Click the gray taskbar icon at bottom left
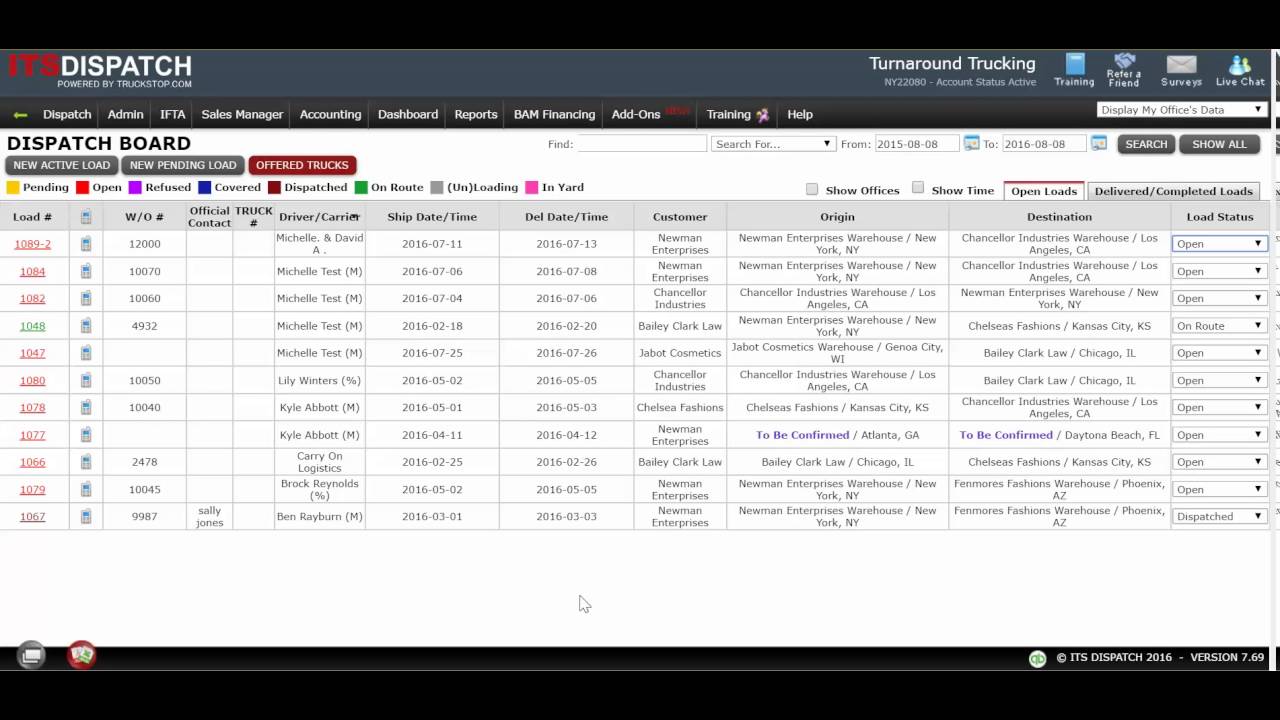Image resolution: width=1280 pixels, height=720 pixels. click(x=31, y=655)
